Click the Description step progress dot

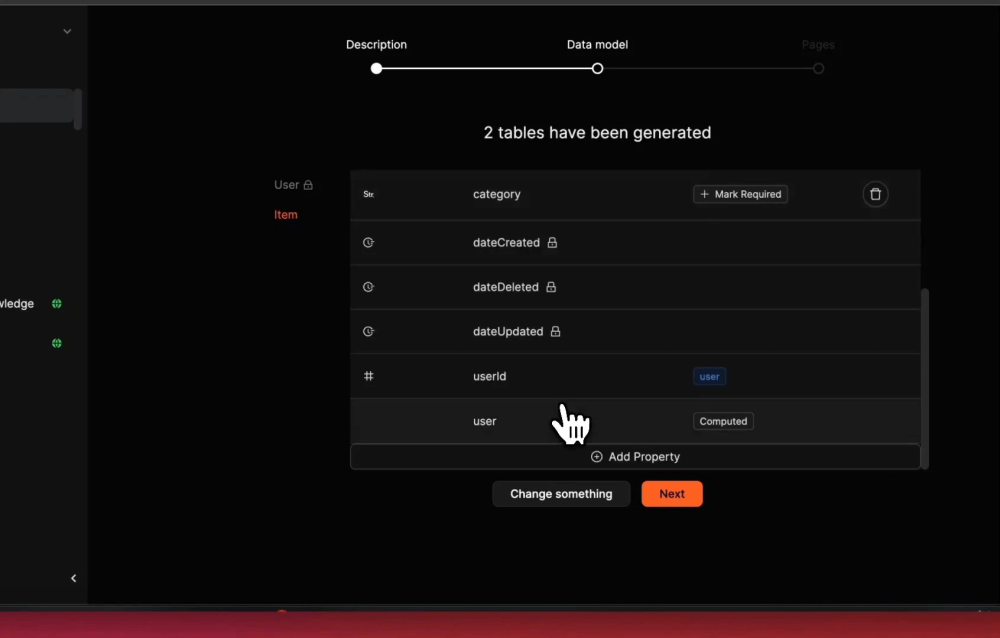click(376, 68)
